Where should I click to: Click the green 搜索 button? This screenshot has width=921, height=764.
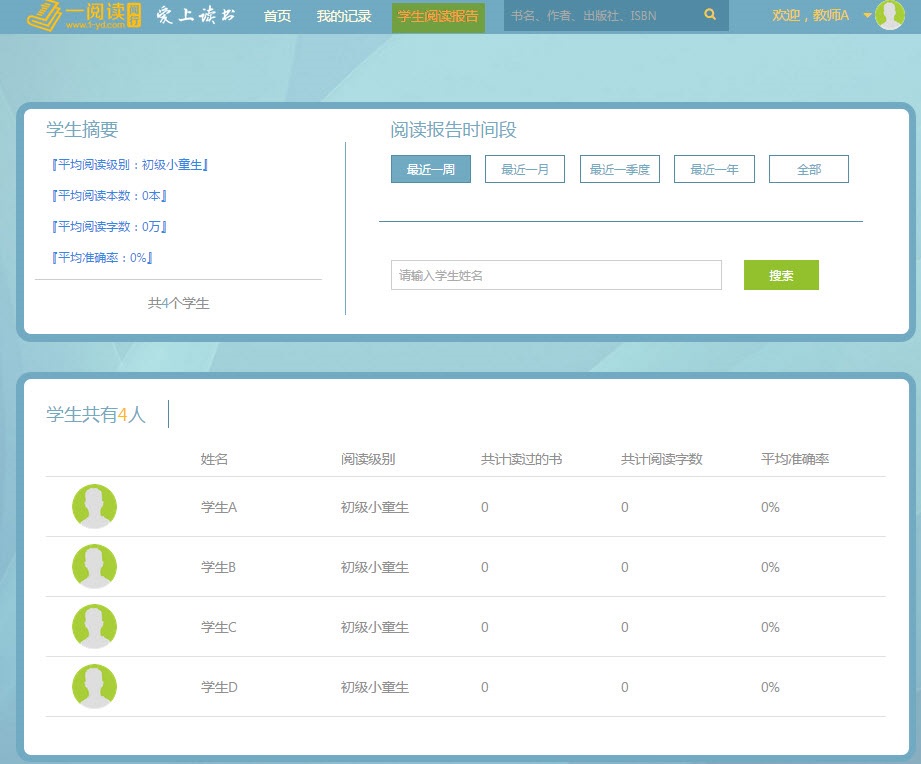[x=781, y=276]
